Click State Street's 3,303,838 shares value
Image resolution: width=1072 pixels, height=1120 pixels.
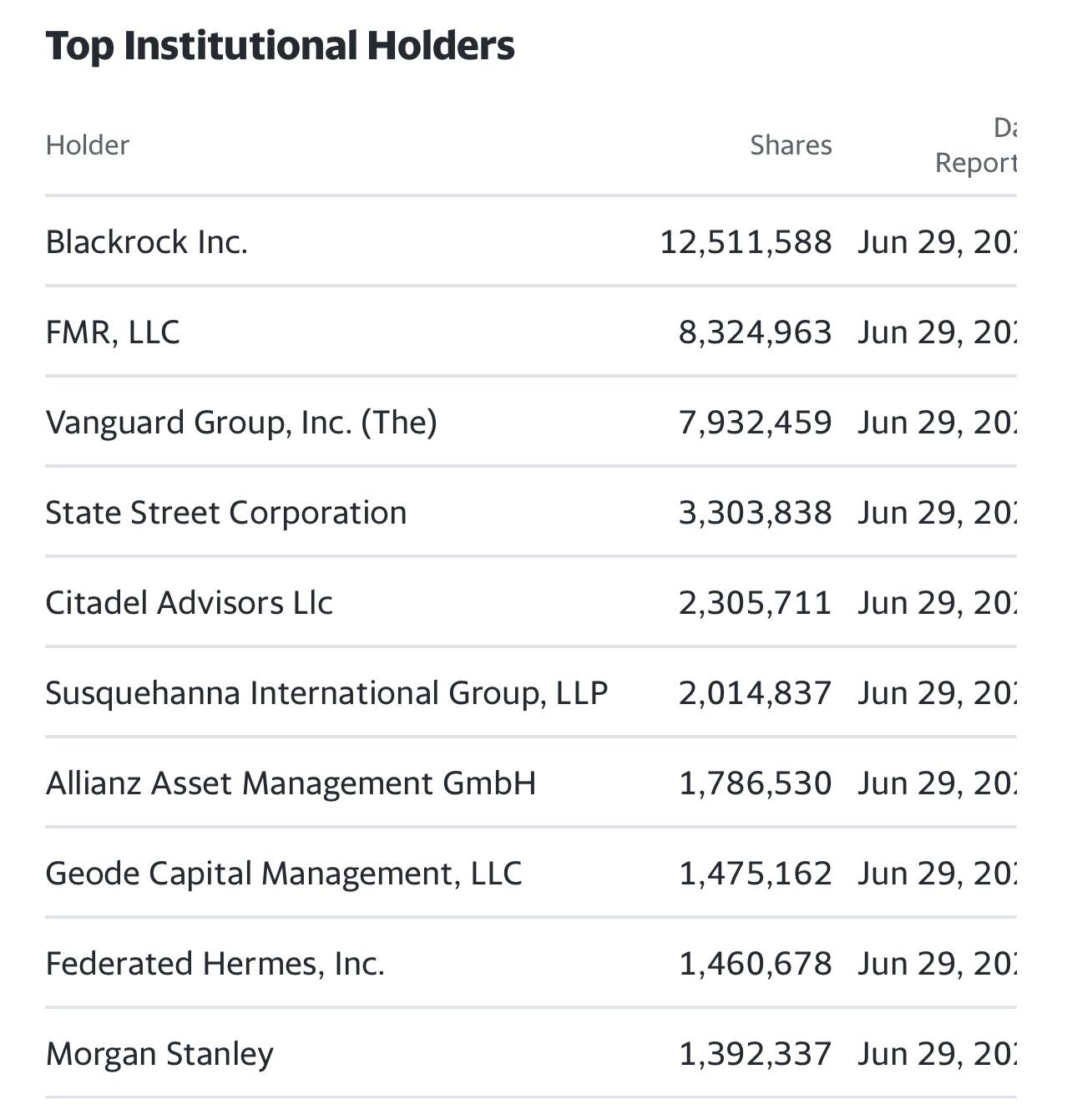click(755, 513)
